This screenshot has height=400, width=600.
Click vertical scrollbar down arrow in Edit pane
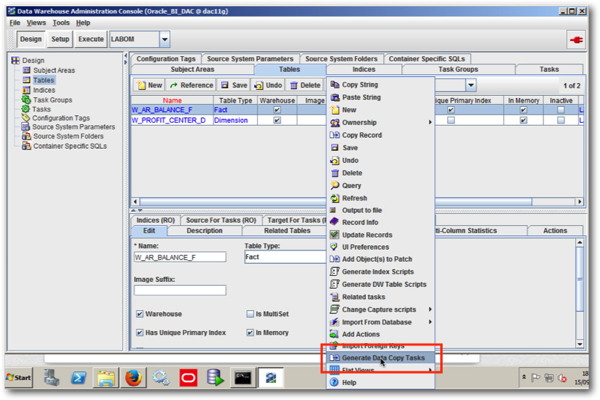(580, 344)
